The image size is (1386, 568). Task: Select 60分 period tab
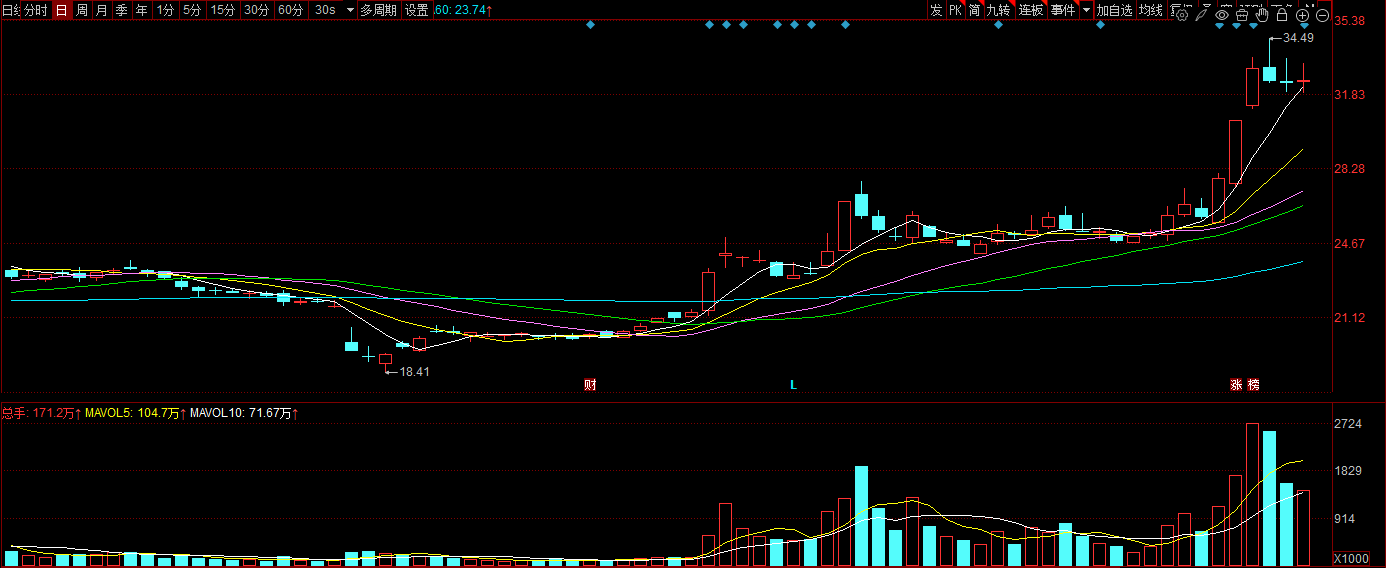(291, 10)
